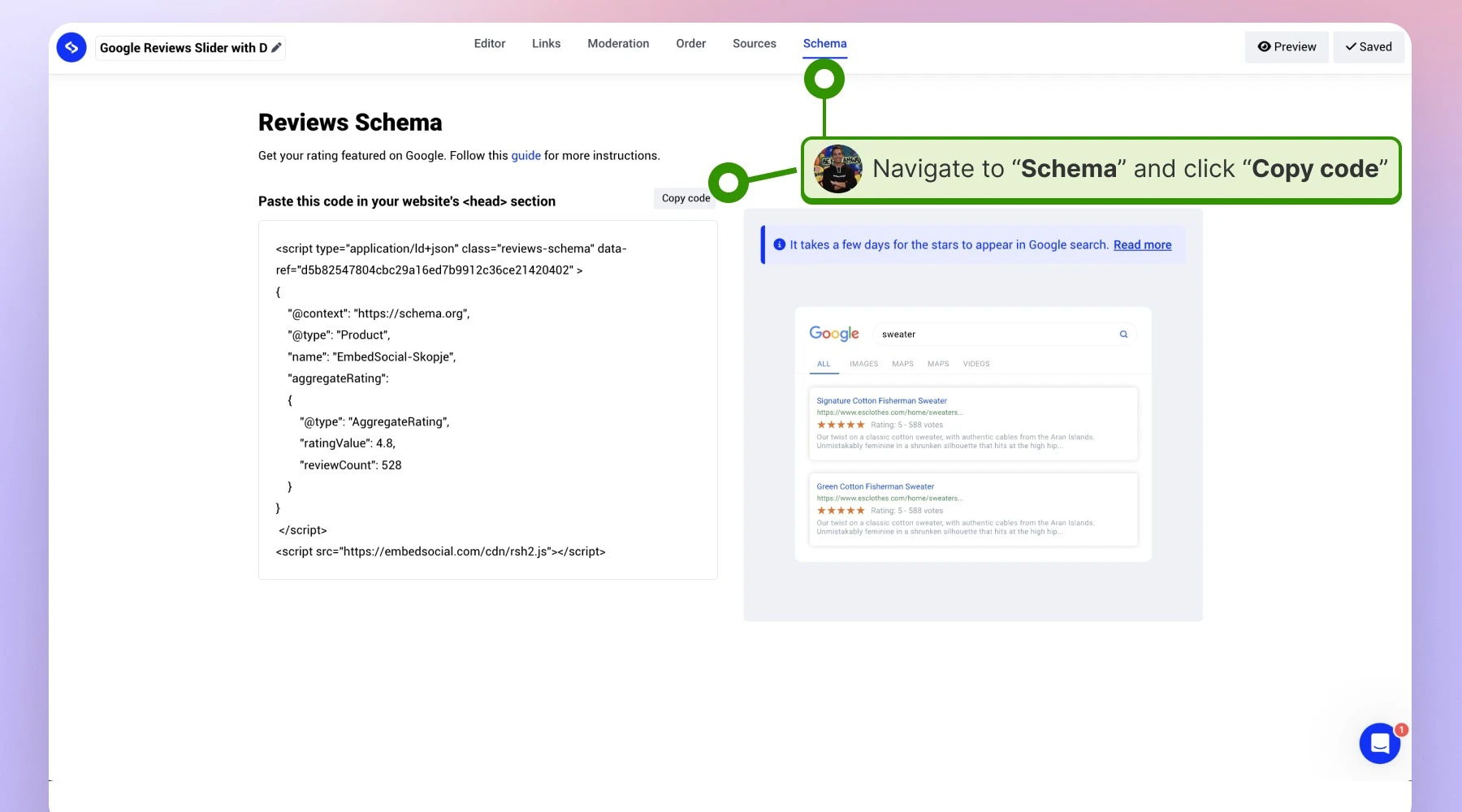Click Green Cotton Fisherman Sweater result
Screen dimensions: 1462x812
click(x=875, y=487)
